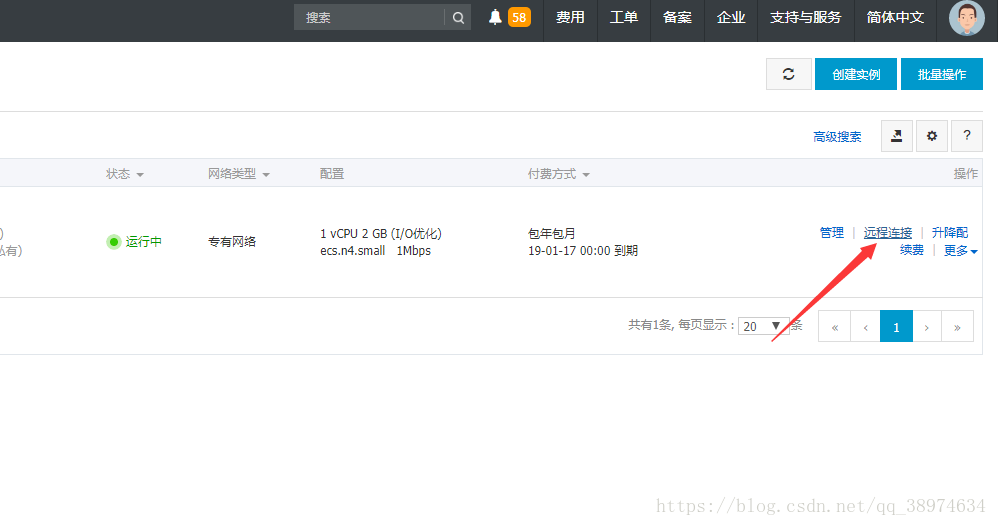
Task: Click 升降配 link
Action: [x=950, y=233]
